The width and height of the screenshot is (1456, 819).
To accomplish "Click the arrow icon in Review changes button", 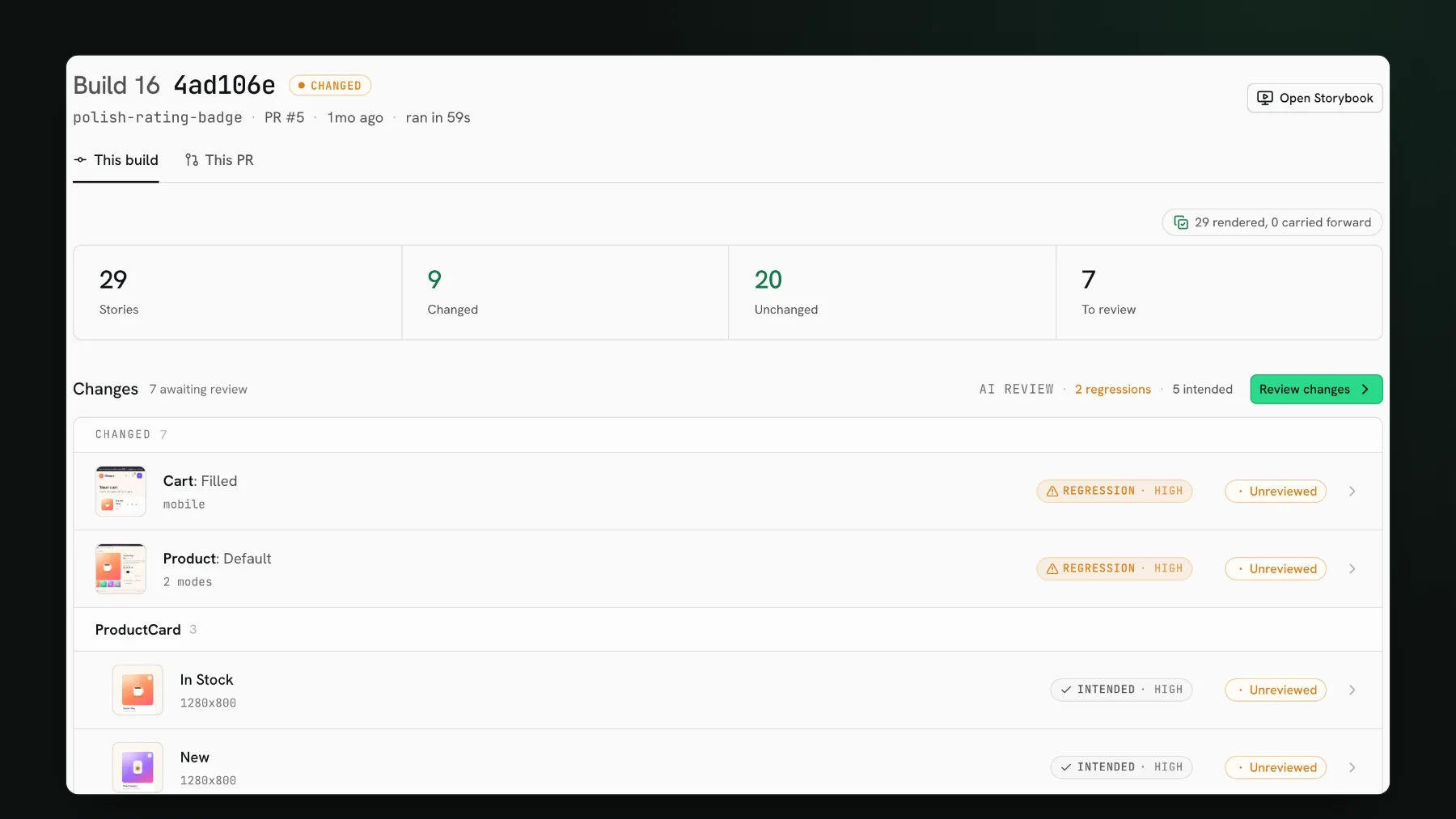I will (x=1365, y=390).
